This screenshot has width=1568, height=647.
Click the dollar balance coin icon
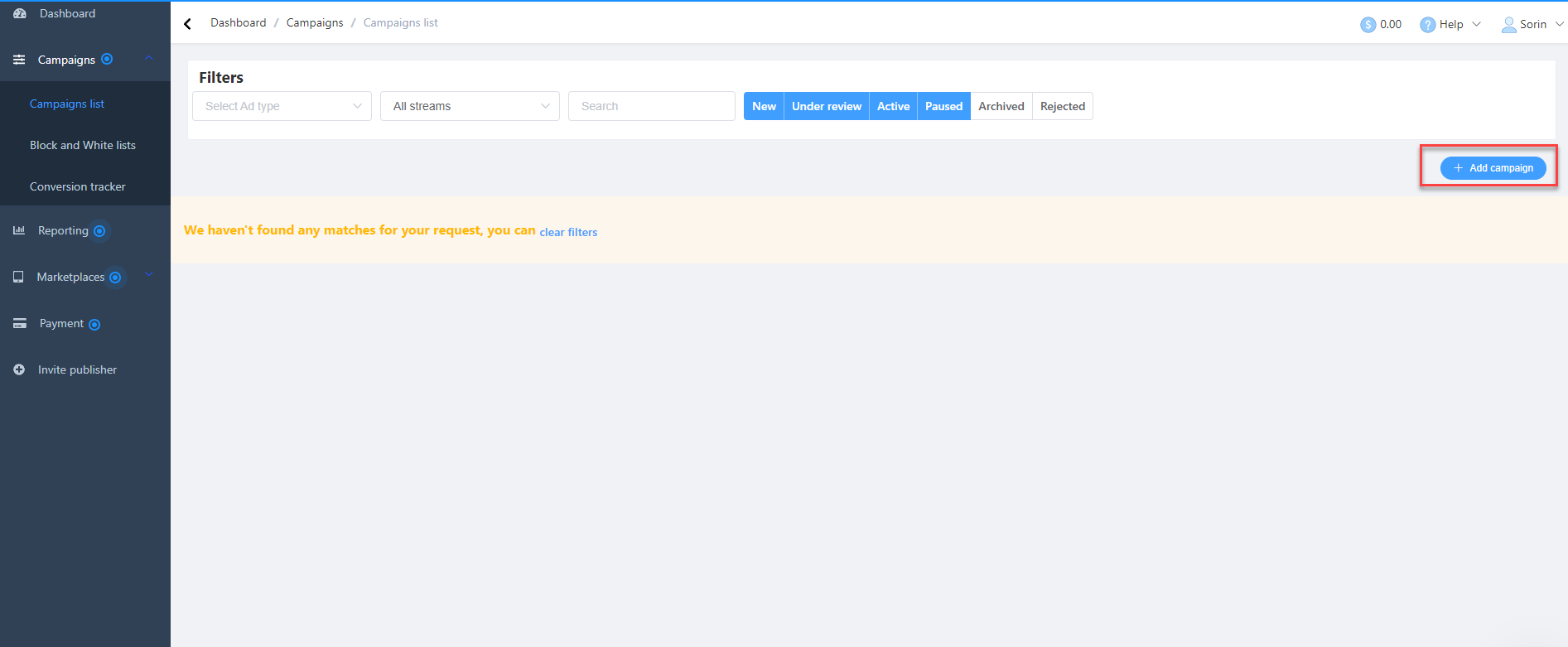point(1368,25)
